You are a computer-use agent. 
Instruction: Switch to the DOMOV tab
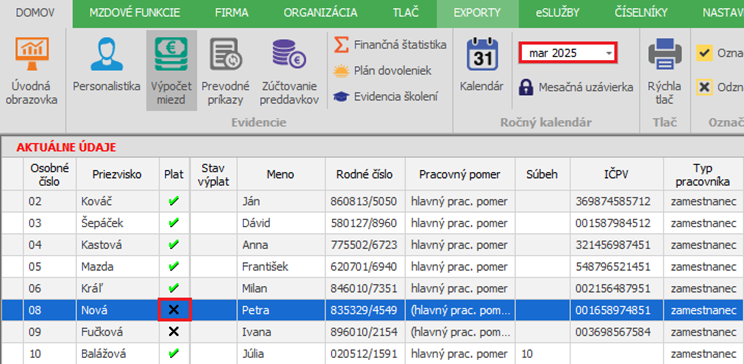(x=35, y=13)
